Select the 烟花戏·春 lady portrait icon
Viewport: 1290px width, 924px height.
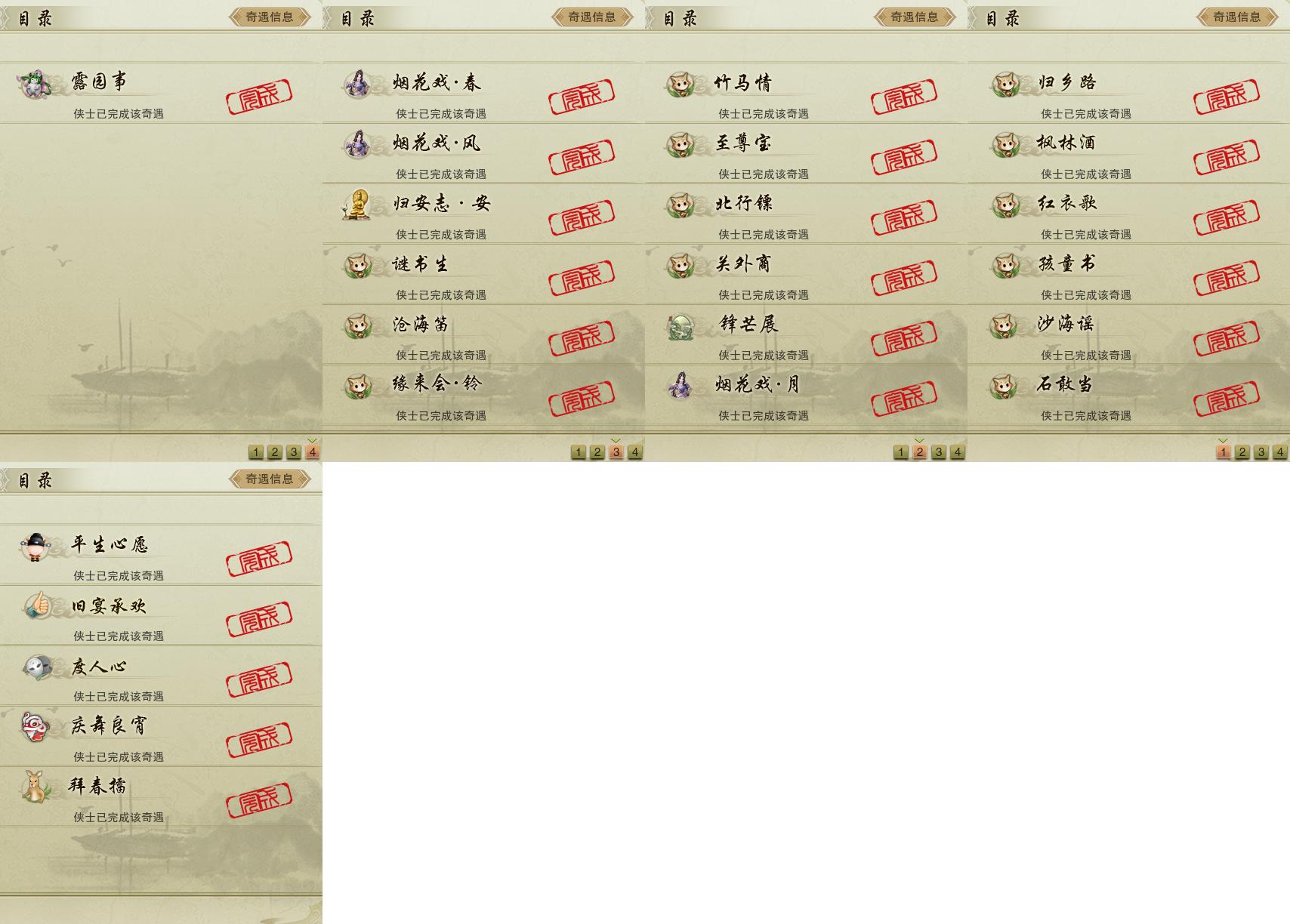coord(358,84)
